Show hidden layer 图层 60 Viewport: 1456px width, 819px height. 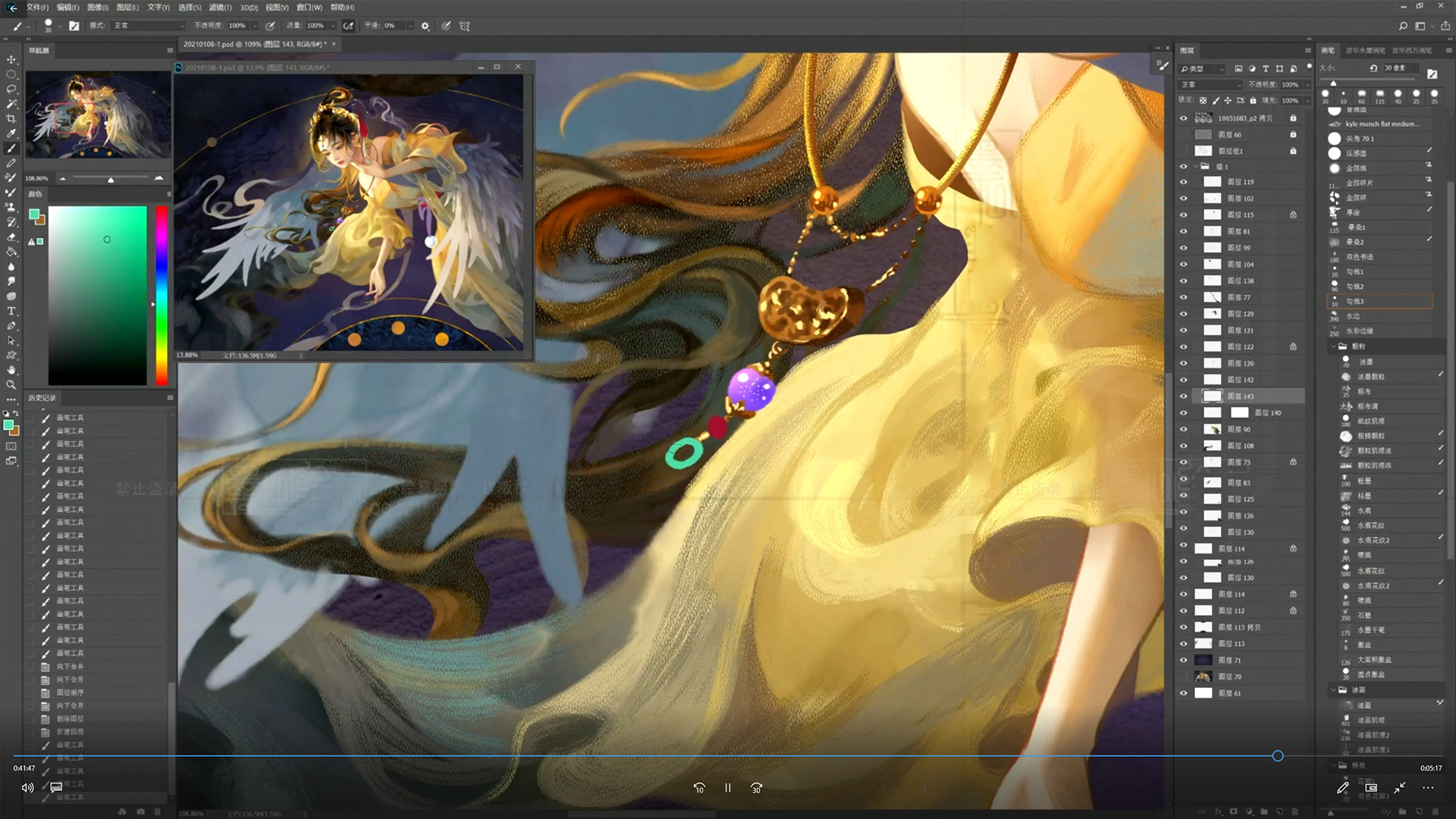(x=1184, y=135)
